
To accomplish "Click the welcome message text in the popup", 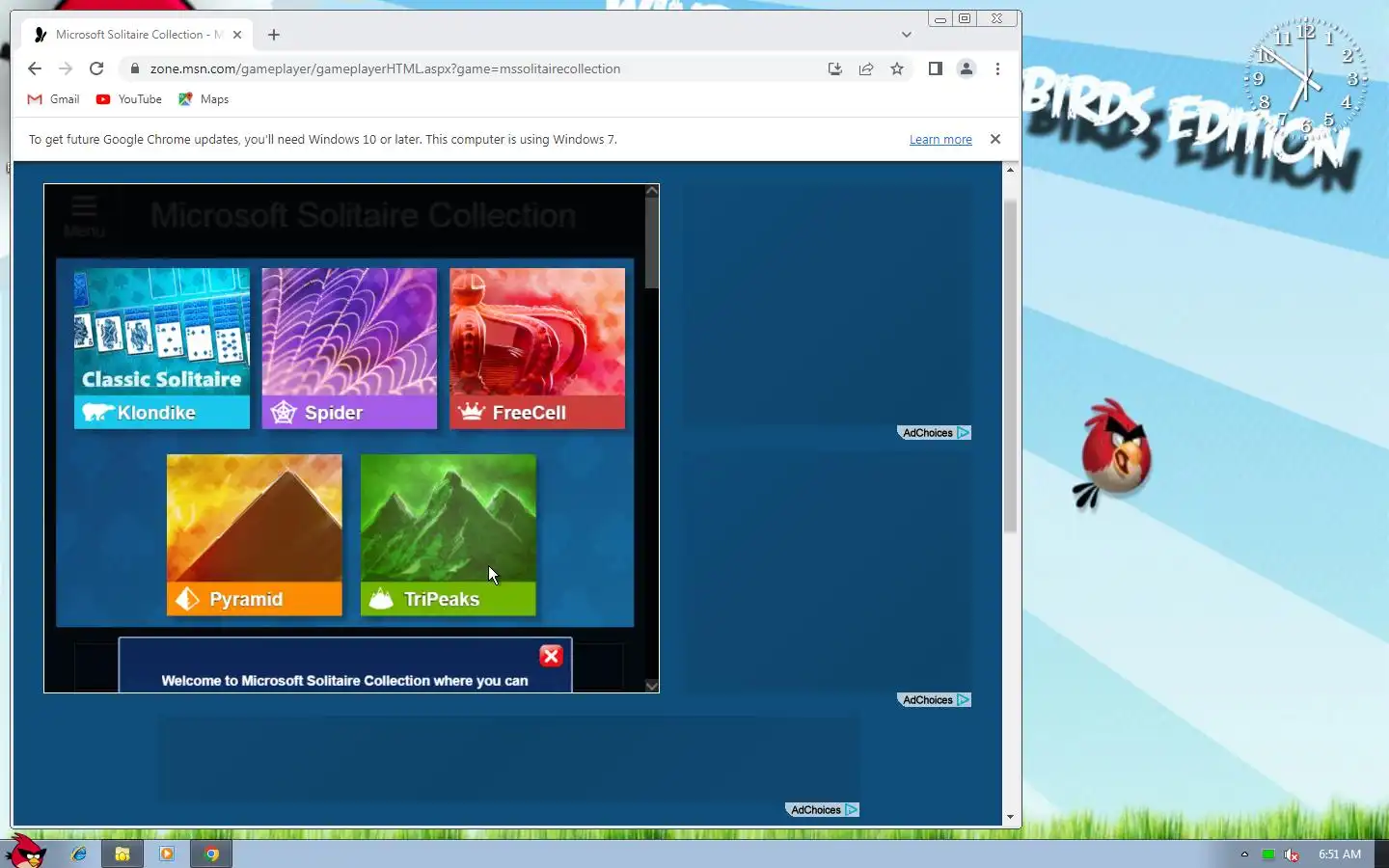I will tap(344, 681).
